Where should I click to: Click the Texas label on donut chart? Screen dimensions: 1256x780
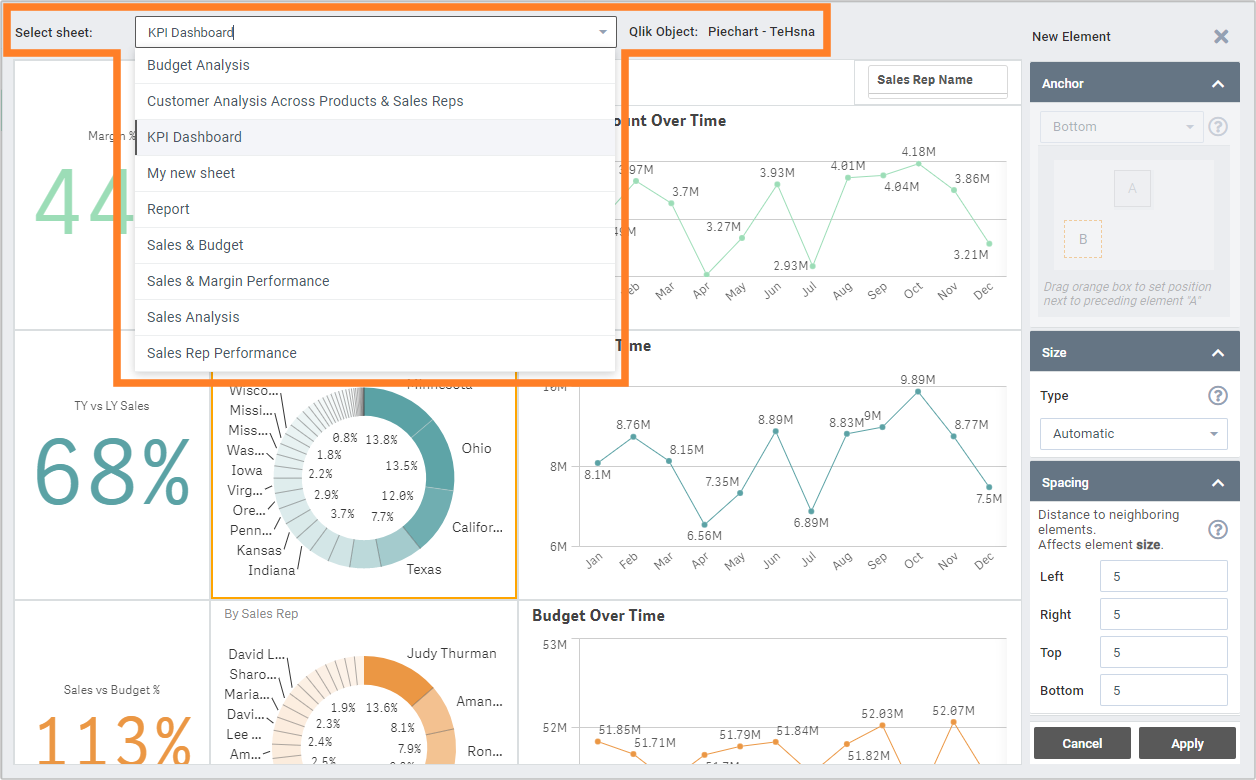[x=424, y=569]
